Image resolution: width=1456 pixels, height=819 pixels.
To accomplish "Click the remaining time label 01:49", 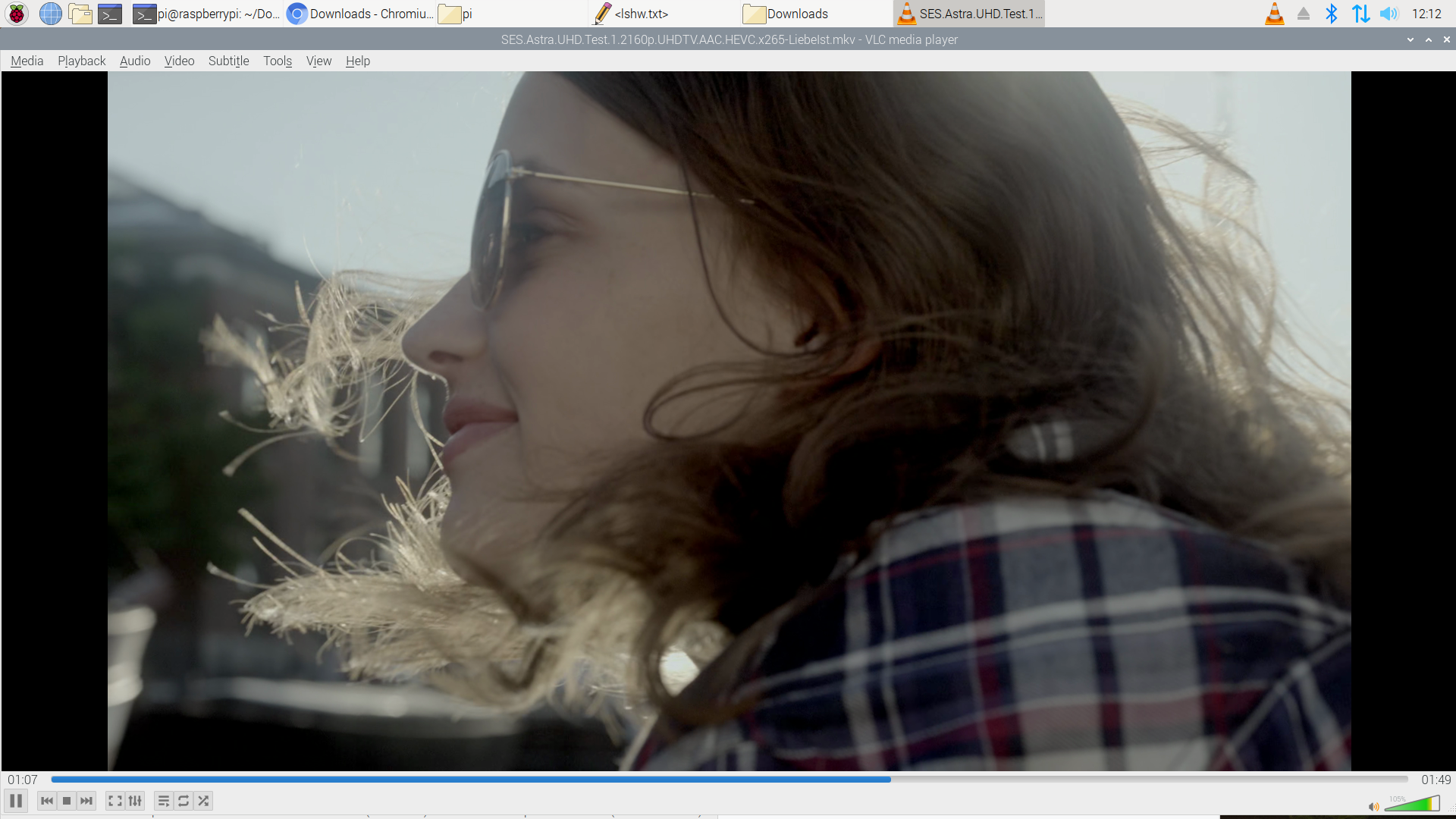I will (x=1436, y=780).
